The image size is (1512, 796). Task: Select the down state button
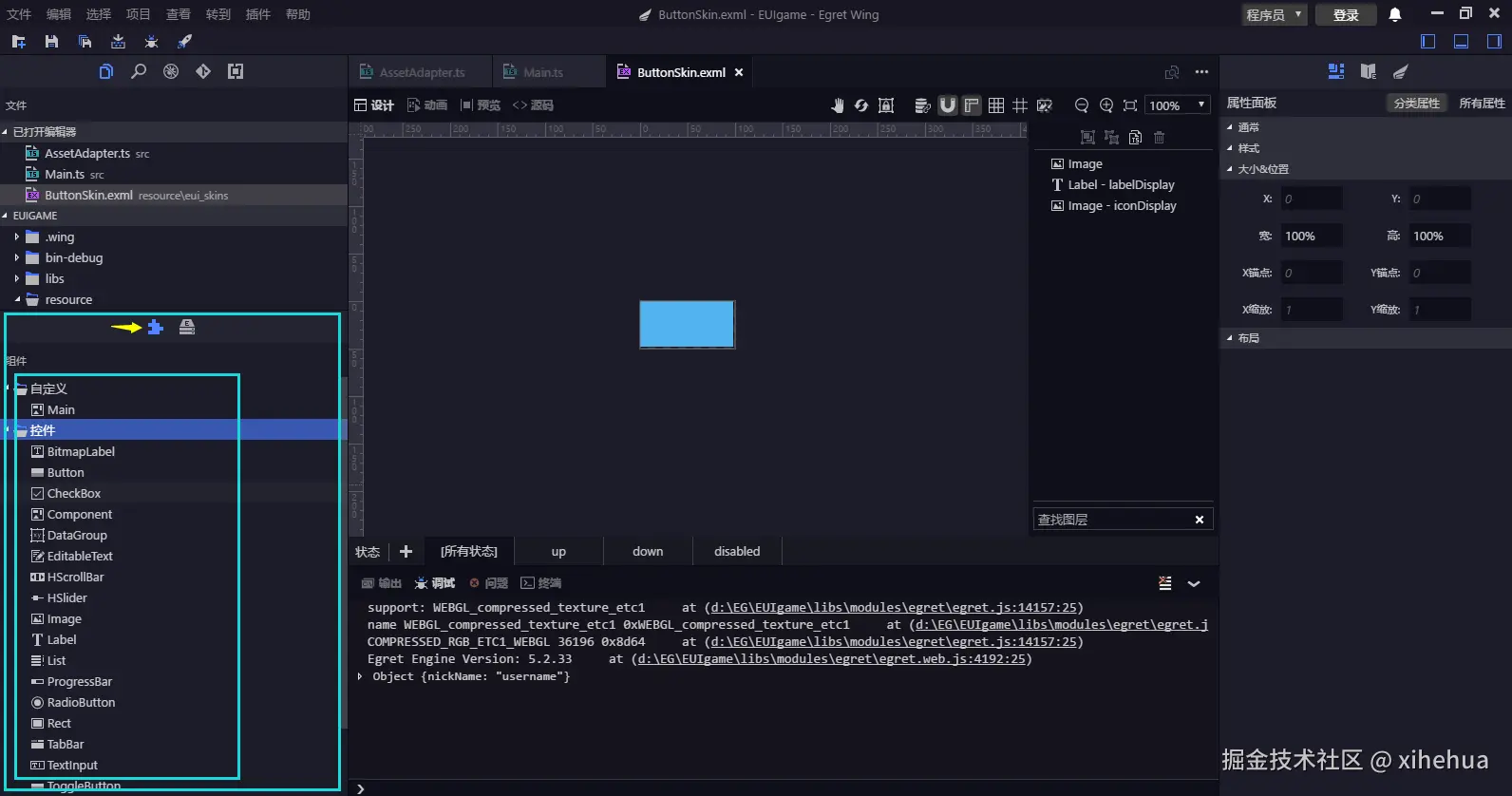(648, 551)
